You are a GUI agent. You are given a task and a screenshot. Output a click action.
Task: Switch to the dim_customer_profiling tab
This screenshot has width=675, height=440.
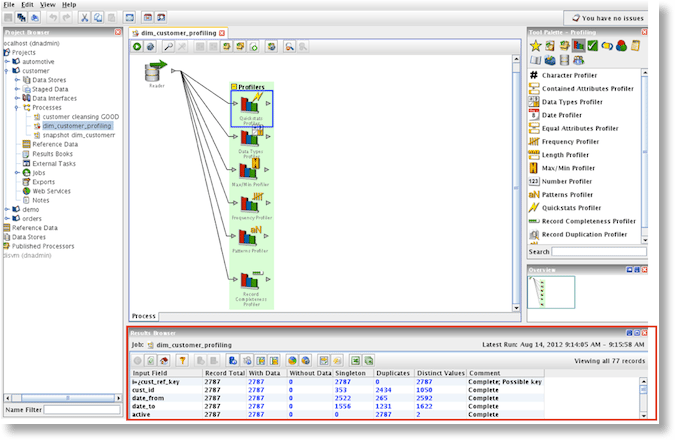178,33
